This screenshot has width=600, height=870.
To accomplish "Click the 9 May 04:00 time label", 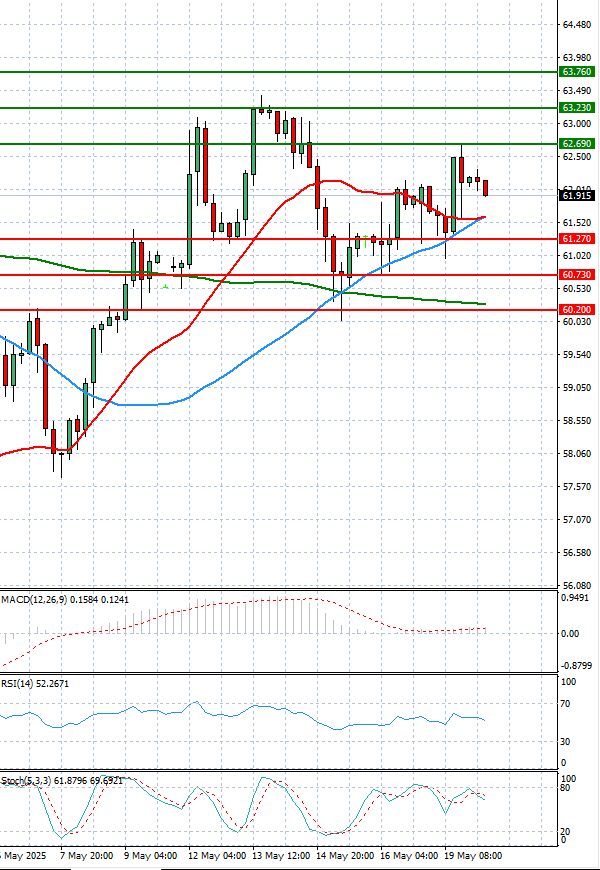I will 150,855.
